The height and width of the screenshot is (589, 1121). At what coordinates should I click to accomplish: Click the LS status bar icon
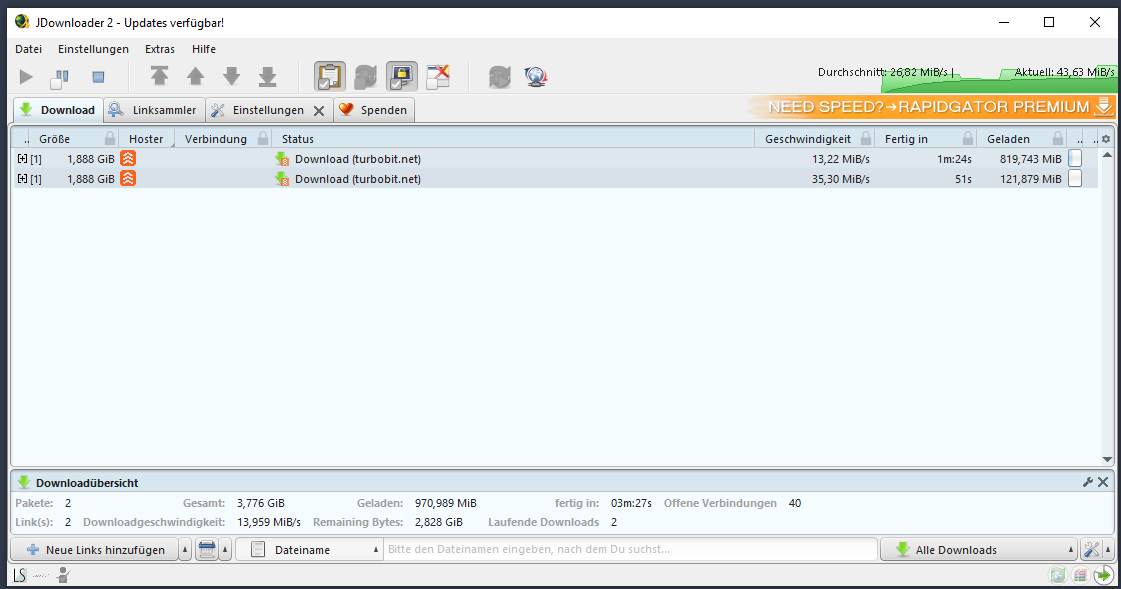tap(19, 575)
